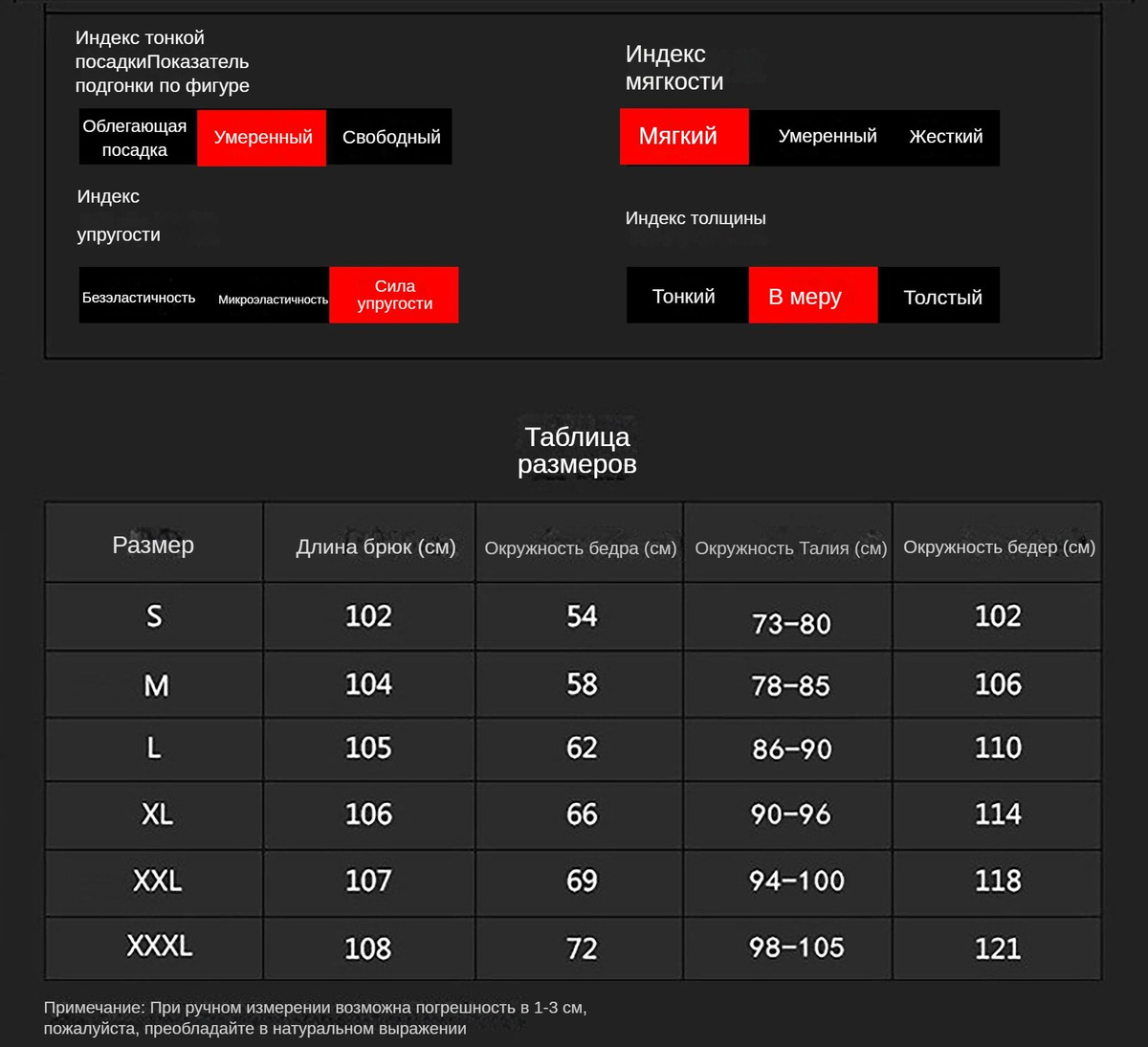The width and height of the screenshot is (1148, 1047).
Task: Select the XXL size row label
Action: [157, 880]
